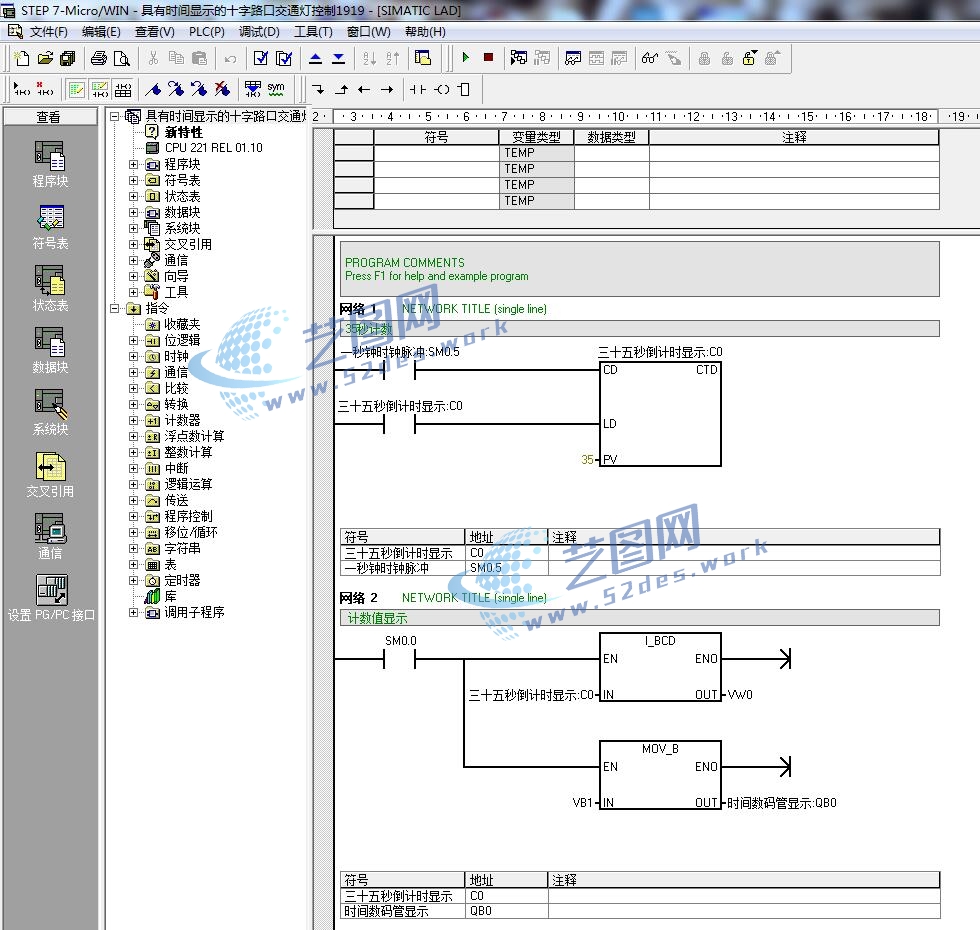Click the 查看 navigation bar header
Image resolution: width=980 pixels, height=930 pixels.
50,117
